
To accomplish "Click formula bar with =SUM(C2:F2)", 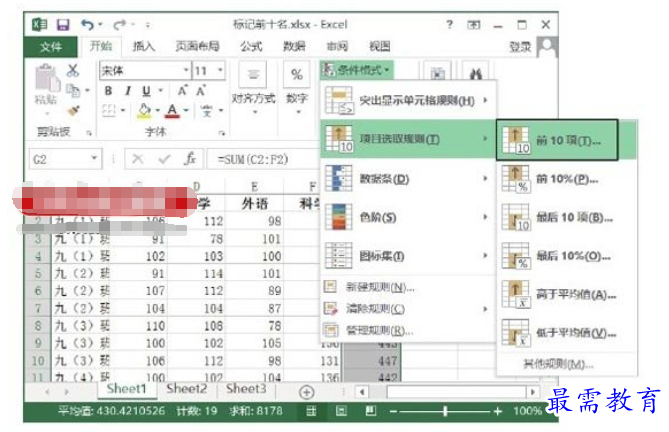I will click(x=264, y=159).
